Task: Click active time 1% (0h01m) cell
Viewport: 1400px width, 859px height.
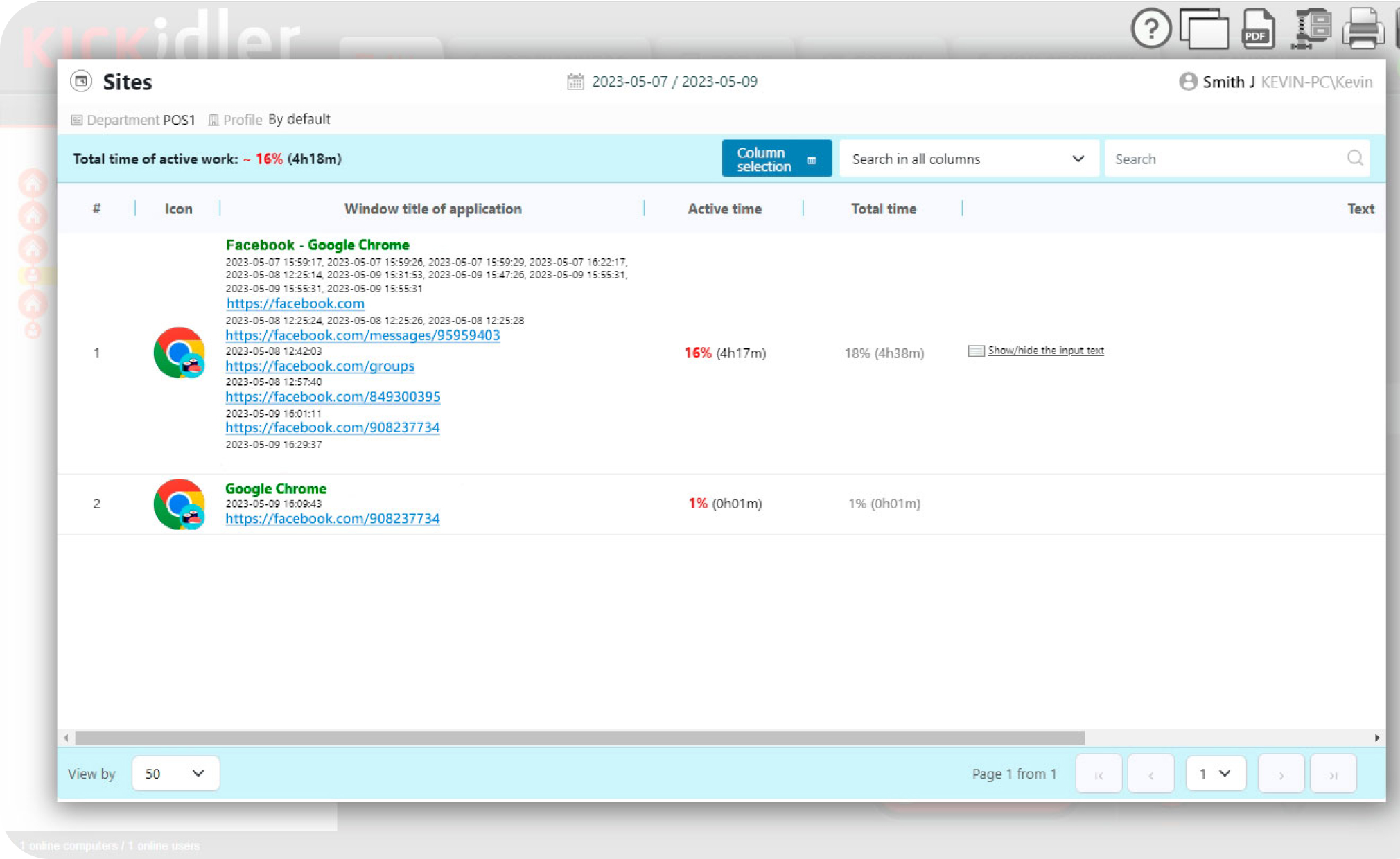Action: (x=725, y=504)
